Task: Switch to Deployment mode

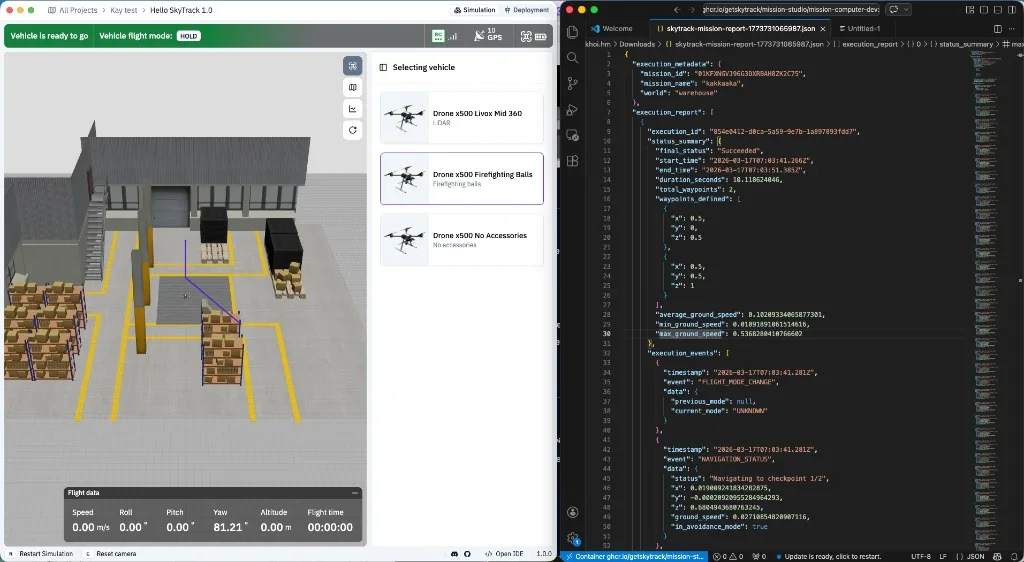Action: point(526,10)
